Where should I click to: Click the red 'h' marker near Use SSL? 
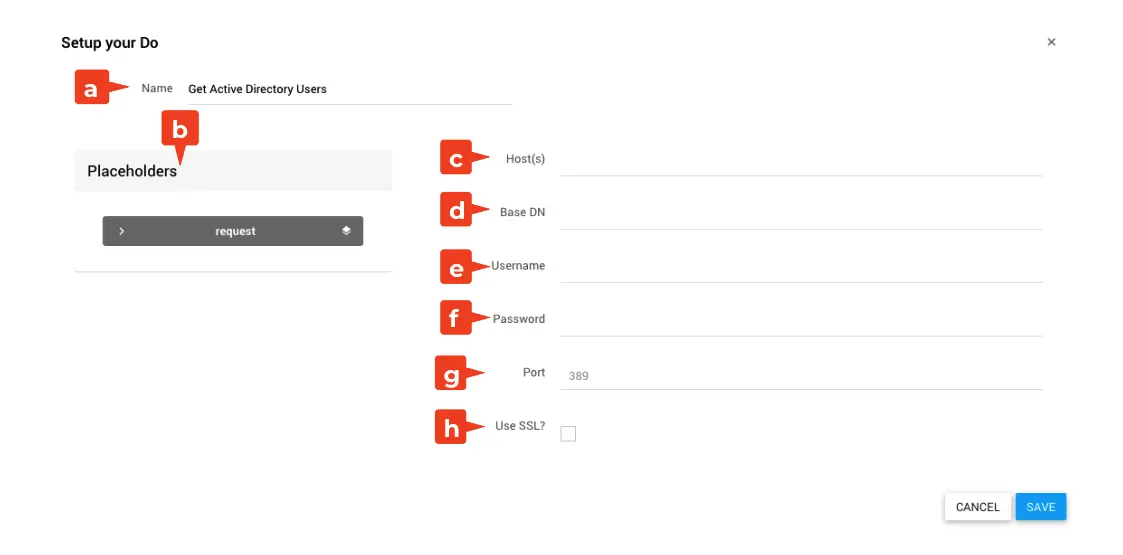[451, 427]
